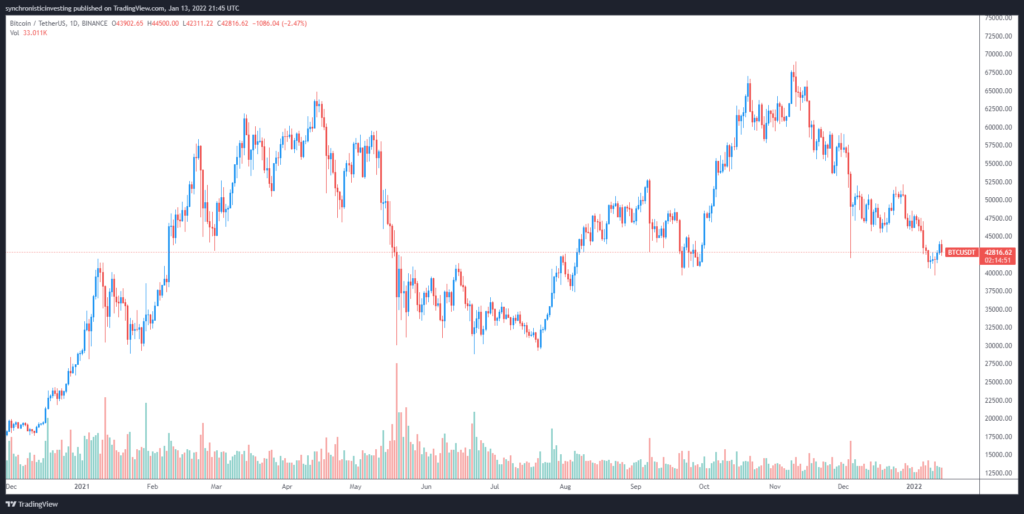Screen dimensions: 1024x514
Task: Click the red BTCUSDT price tag
Action: (x=958, y=253)
